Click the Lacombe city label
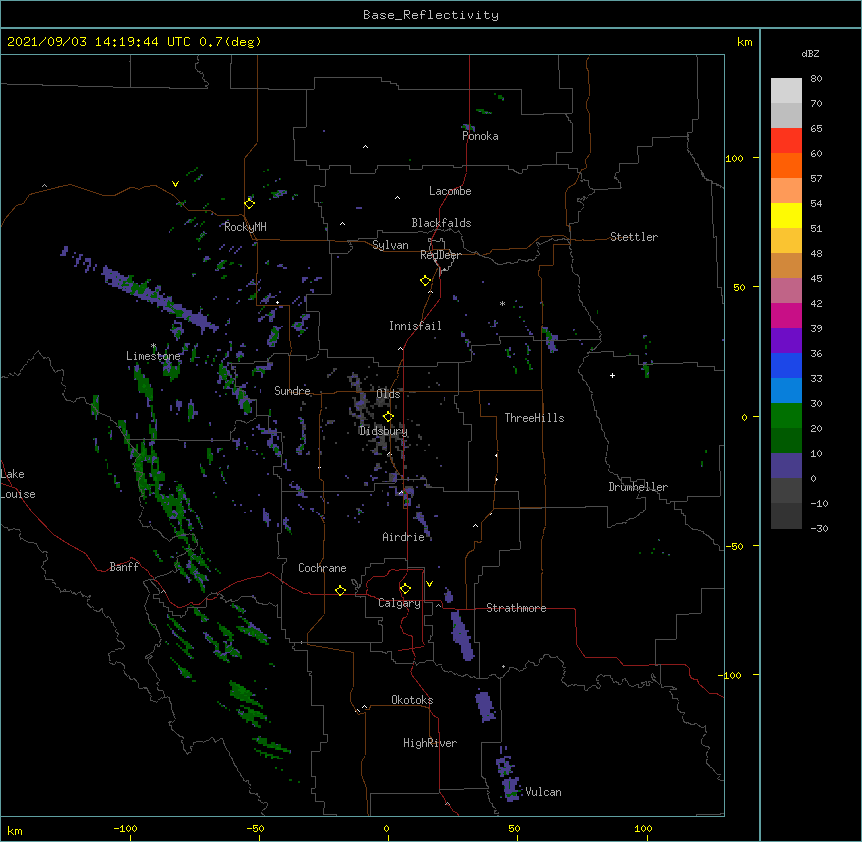This screenshot has width=862, height=842. (x=450, y=191)
